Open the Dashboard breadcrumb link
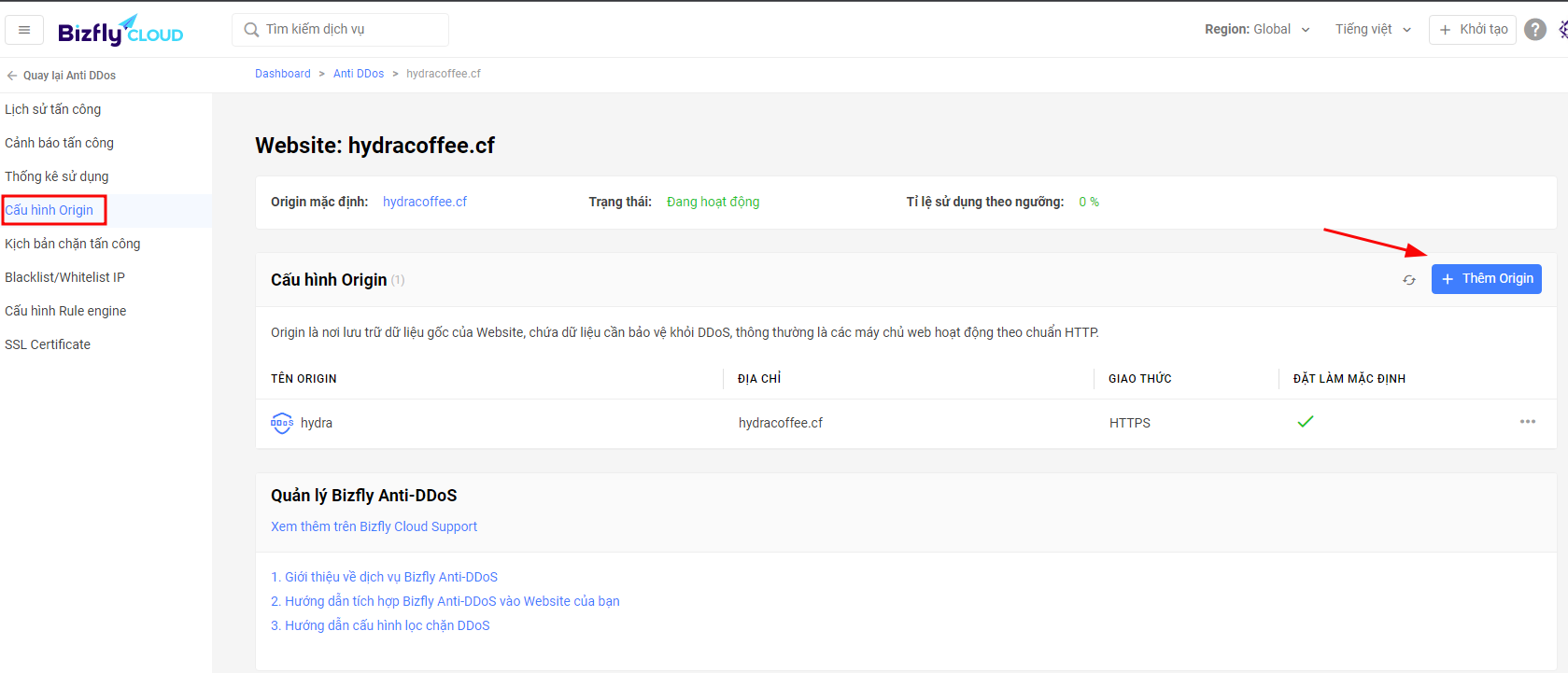The width and height of the screenshot is (1568, 673). pos(283,74)
